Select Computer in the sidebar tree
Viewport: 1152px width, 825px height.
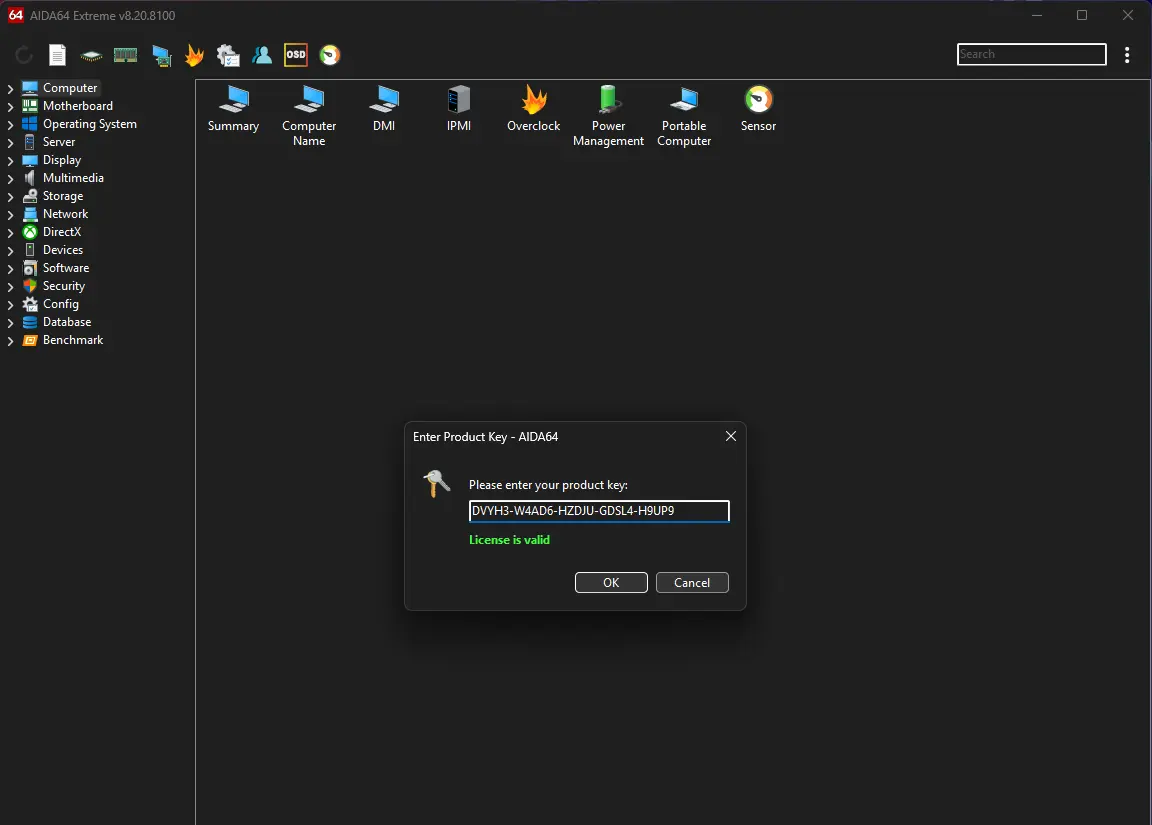tap(70, 87)
